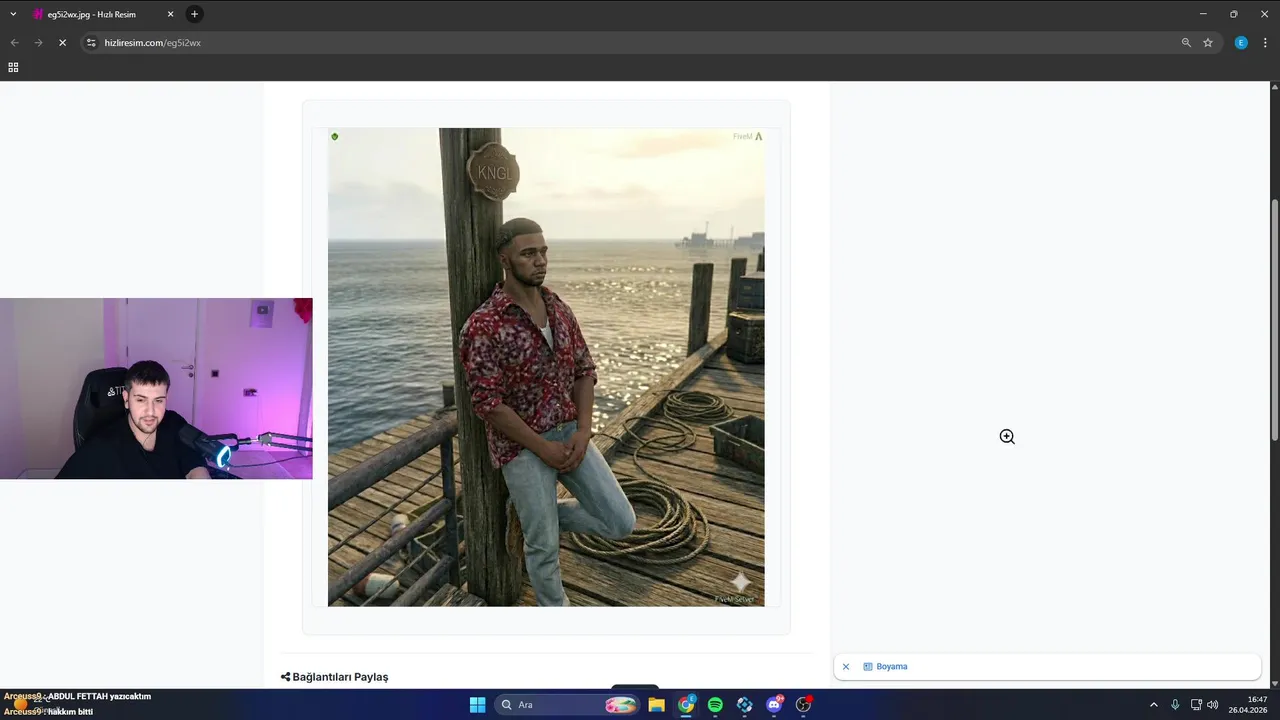Go back to the previous page
The width and height of the screenshot is (1280, 720).
(x=14, y=43)
